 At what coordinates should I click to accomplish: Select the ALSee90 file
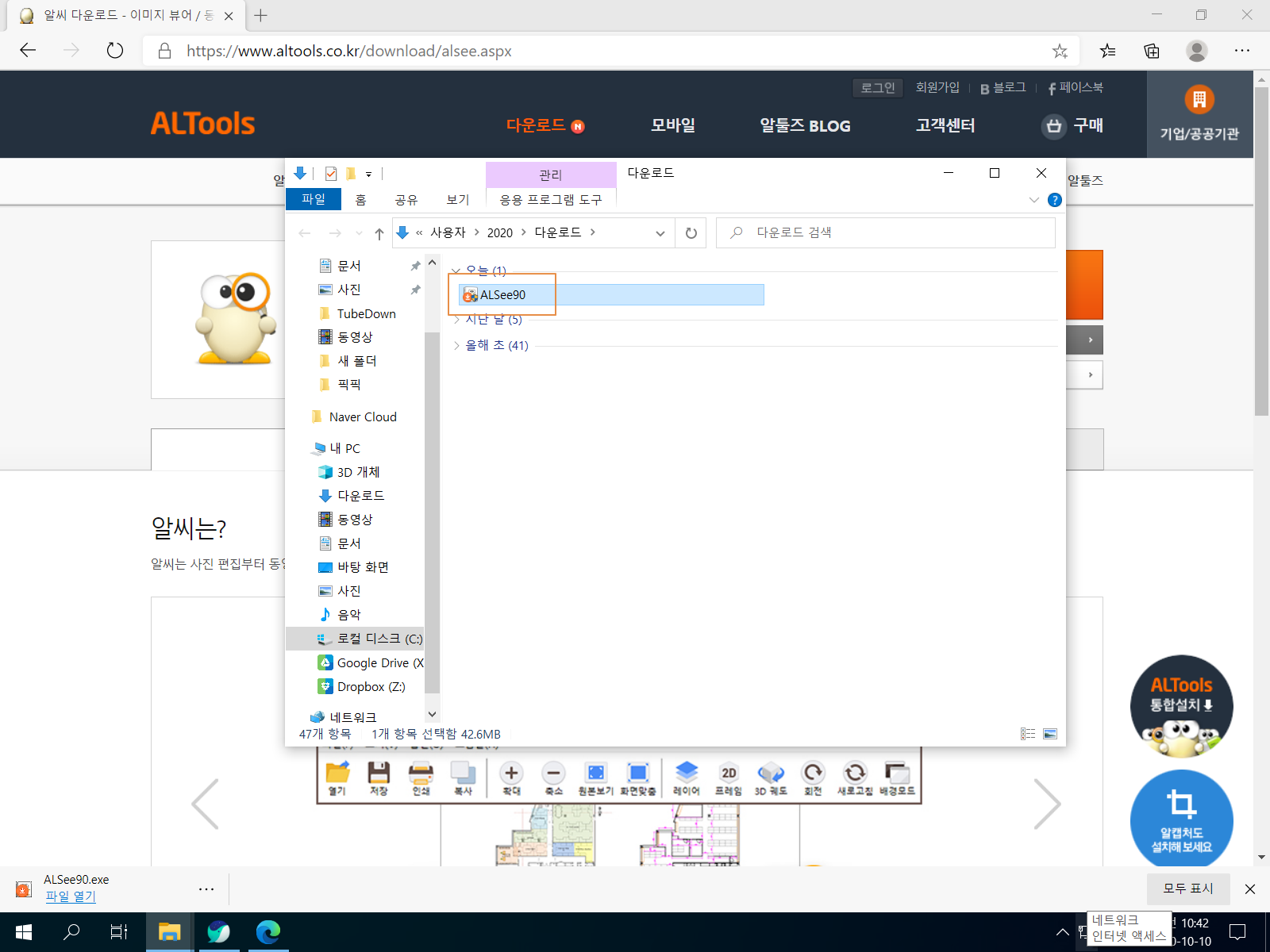[x=611, y=295]
